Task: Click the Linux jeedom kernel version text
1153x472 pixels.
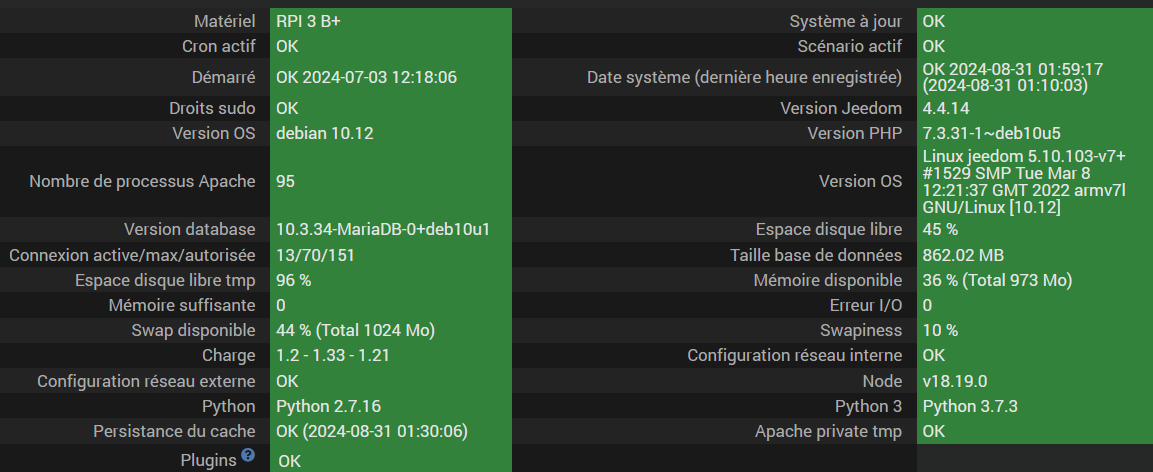Action: click(x=1024, y=181)
